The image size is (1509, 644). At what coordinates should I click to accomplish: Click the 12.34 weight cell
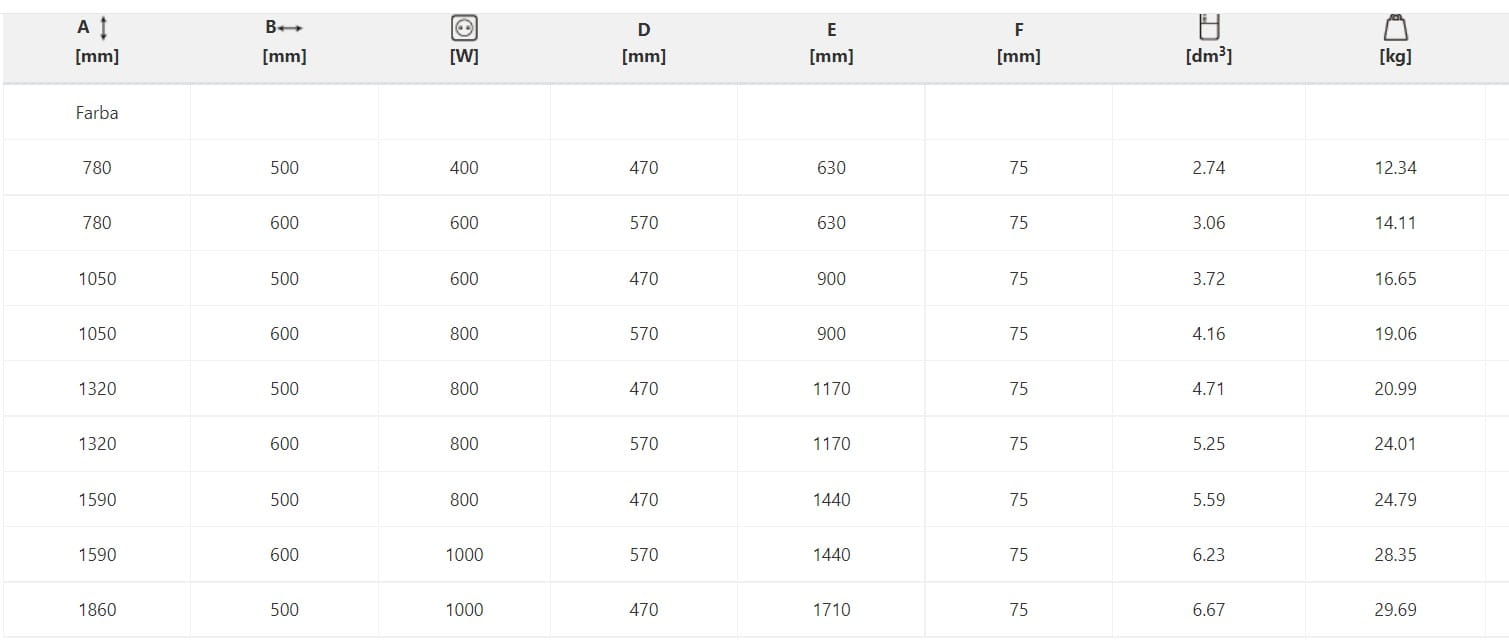click(1395, 168)
